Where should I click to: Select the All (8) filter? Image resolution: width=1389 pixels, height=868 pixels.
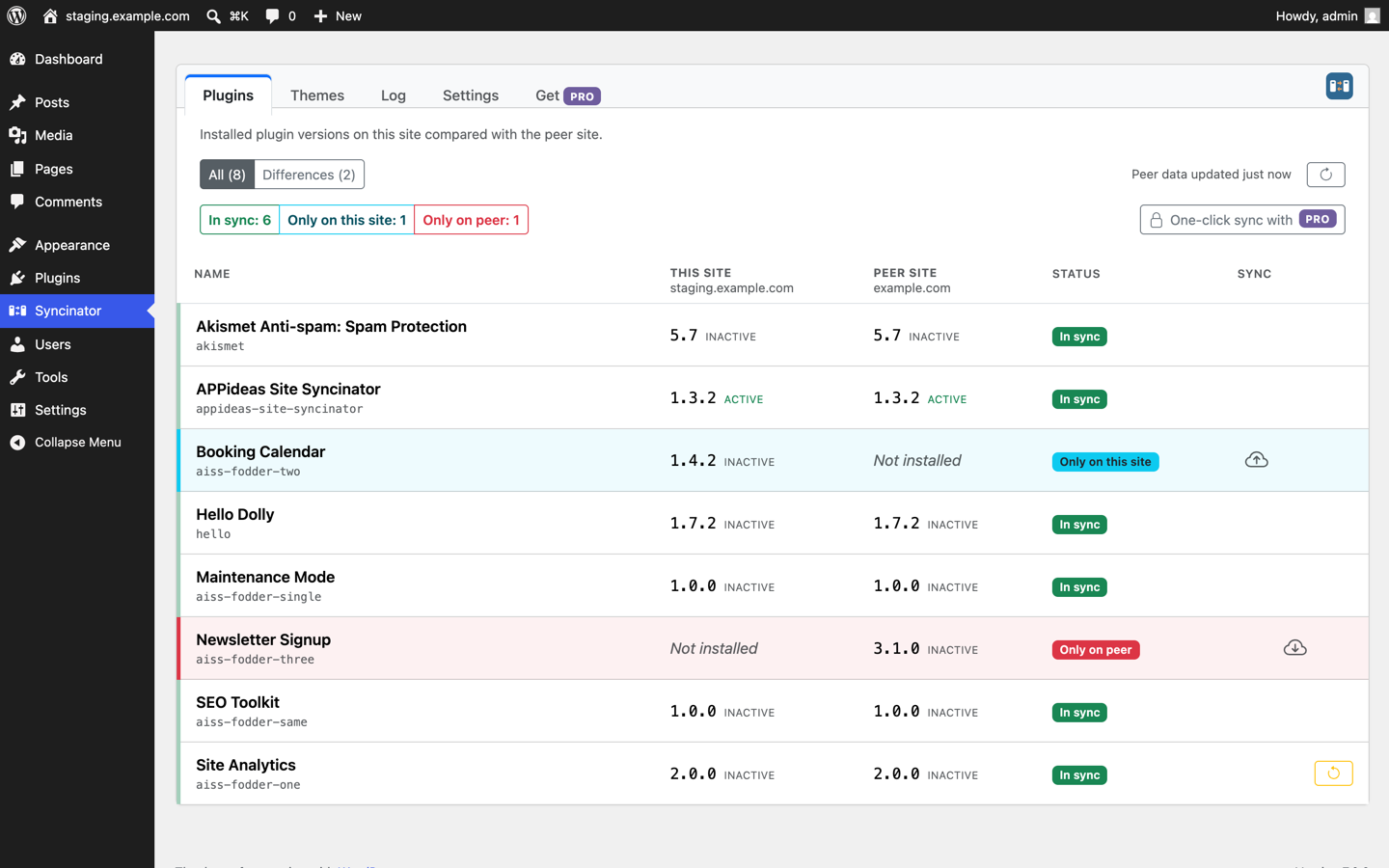coord(227,175)
